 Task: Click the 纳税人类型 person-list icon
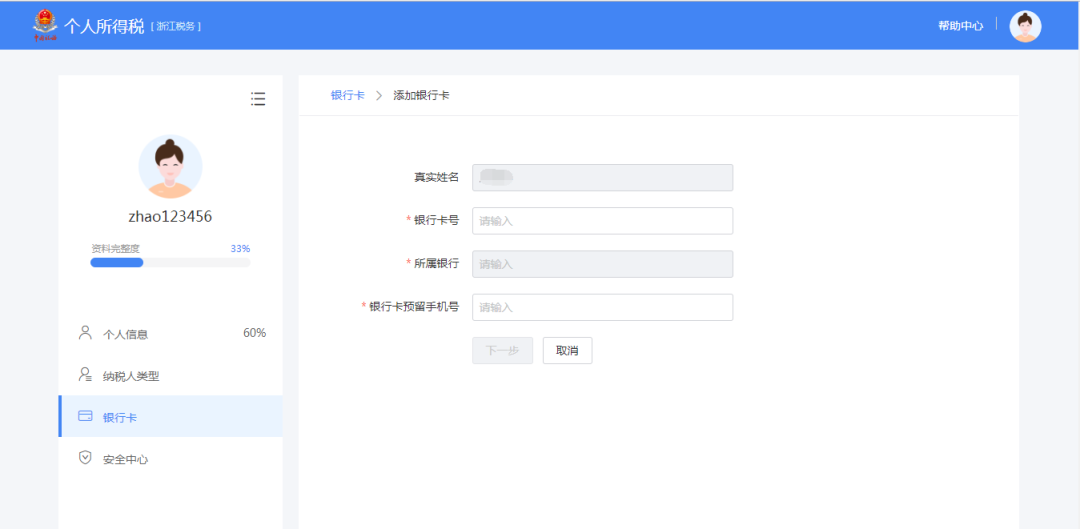[x=85, y=375]
